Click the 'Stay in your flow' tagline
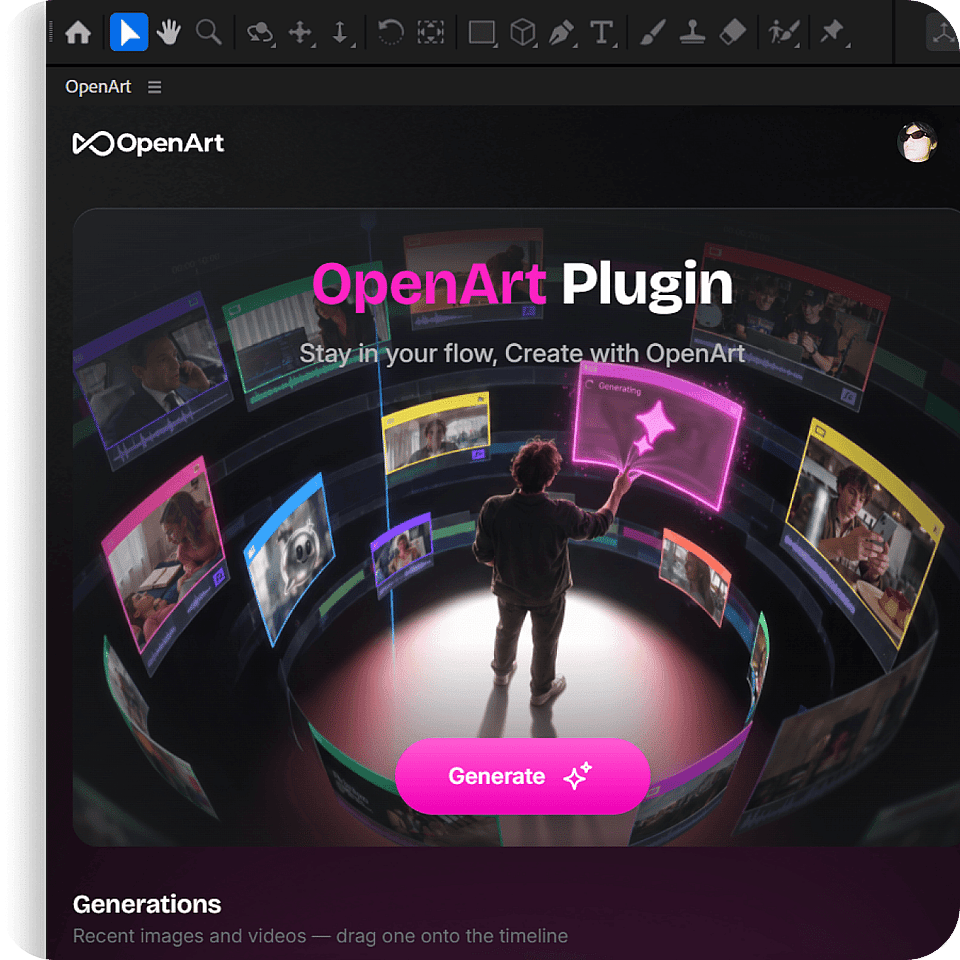 click(x=522, y=354)
